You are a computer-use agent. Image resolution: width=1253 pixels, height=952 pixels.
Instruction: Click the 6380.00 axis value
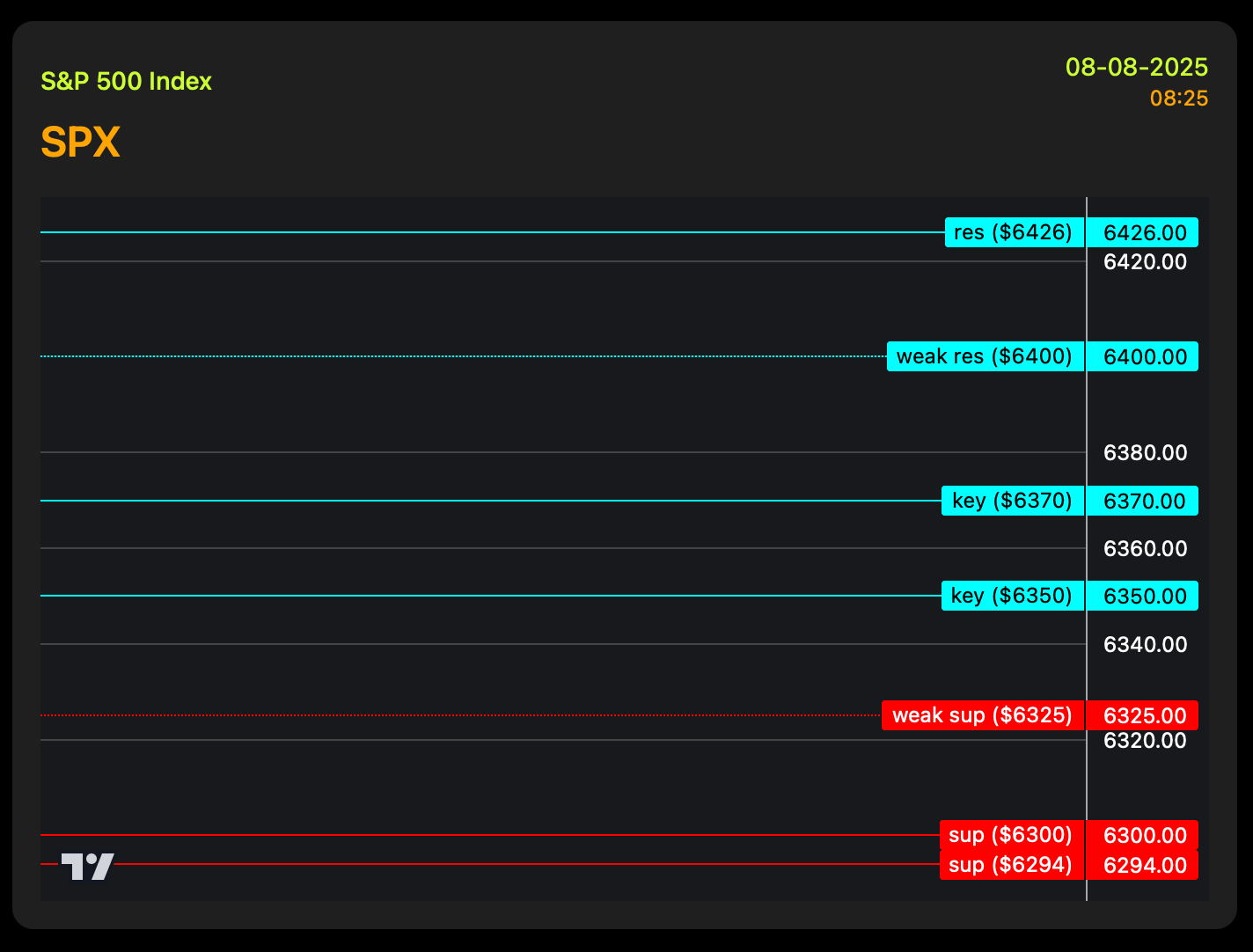(1146, 452)
